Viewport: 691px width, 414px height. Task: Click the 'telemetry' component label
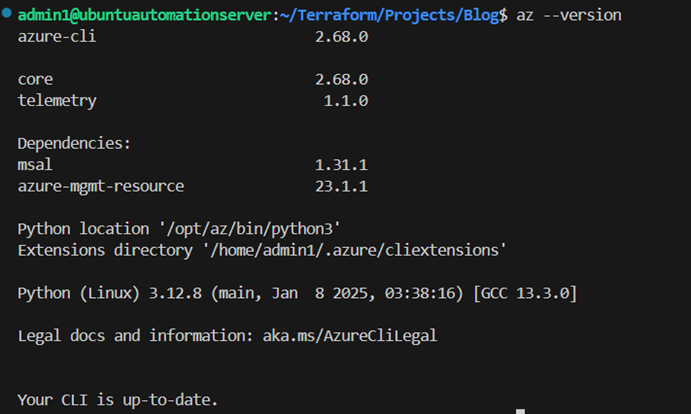(57, 101)
